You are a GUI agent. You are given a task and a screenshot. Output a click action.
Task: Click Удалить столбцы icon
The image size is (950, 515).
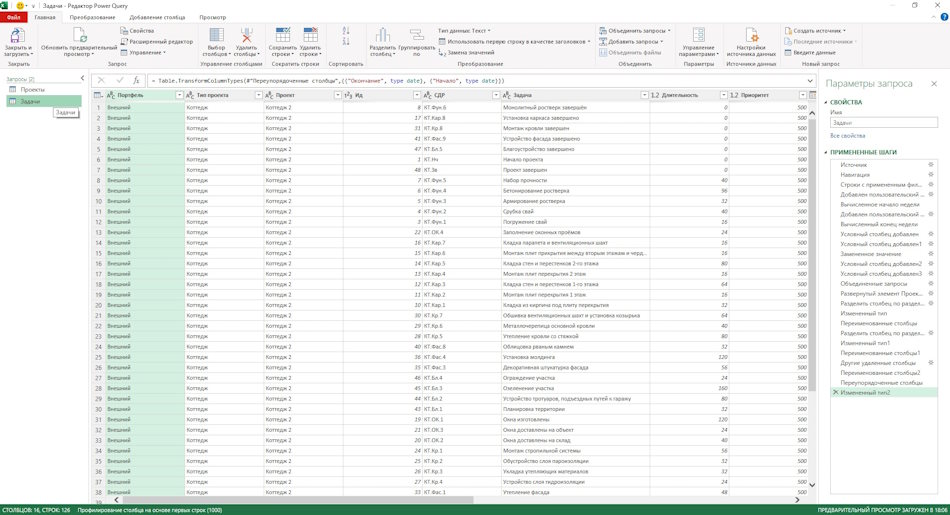click(x=247, y=35)
